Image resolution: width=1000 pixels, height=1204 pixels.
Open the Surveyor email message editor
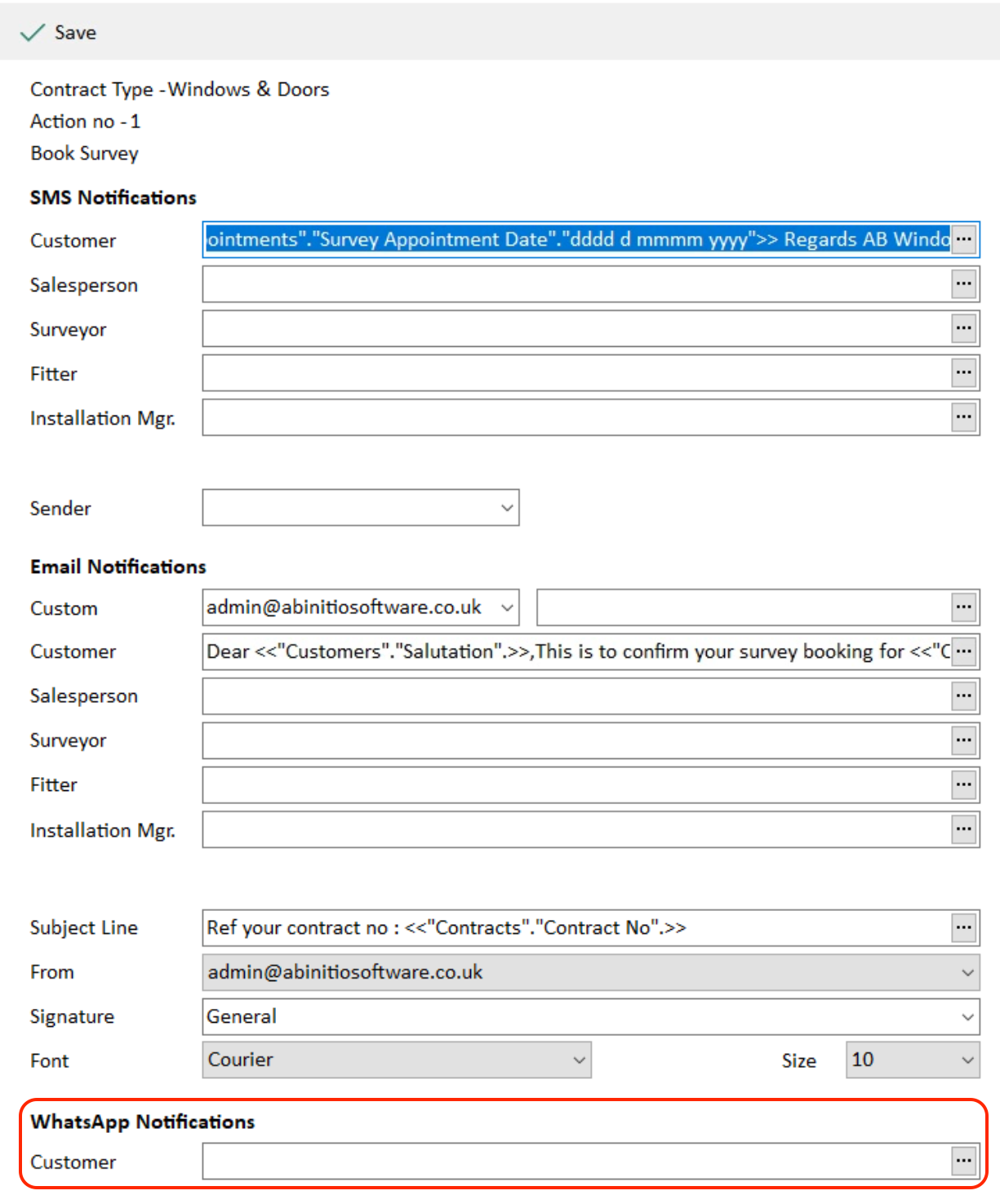(x=963, y=740)
